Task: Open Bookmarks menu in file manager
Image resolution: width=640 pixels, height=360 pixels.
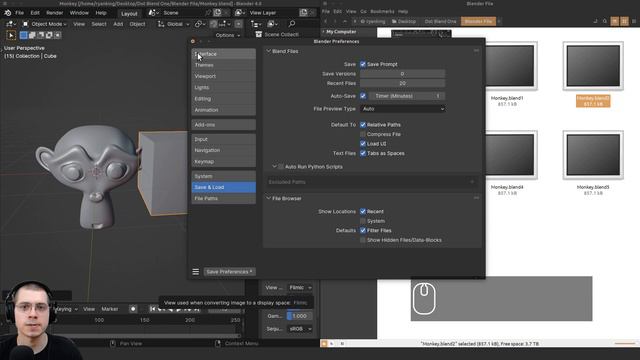Action: [382, 11]
